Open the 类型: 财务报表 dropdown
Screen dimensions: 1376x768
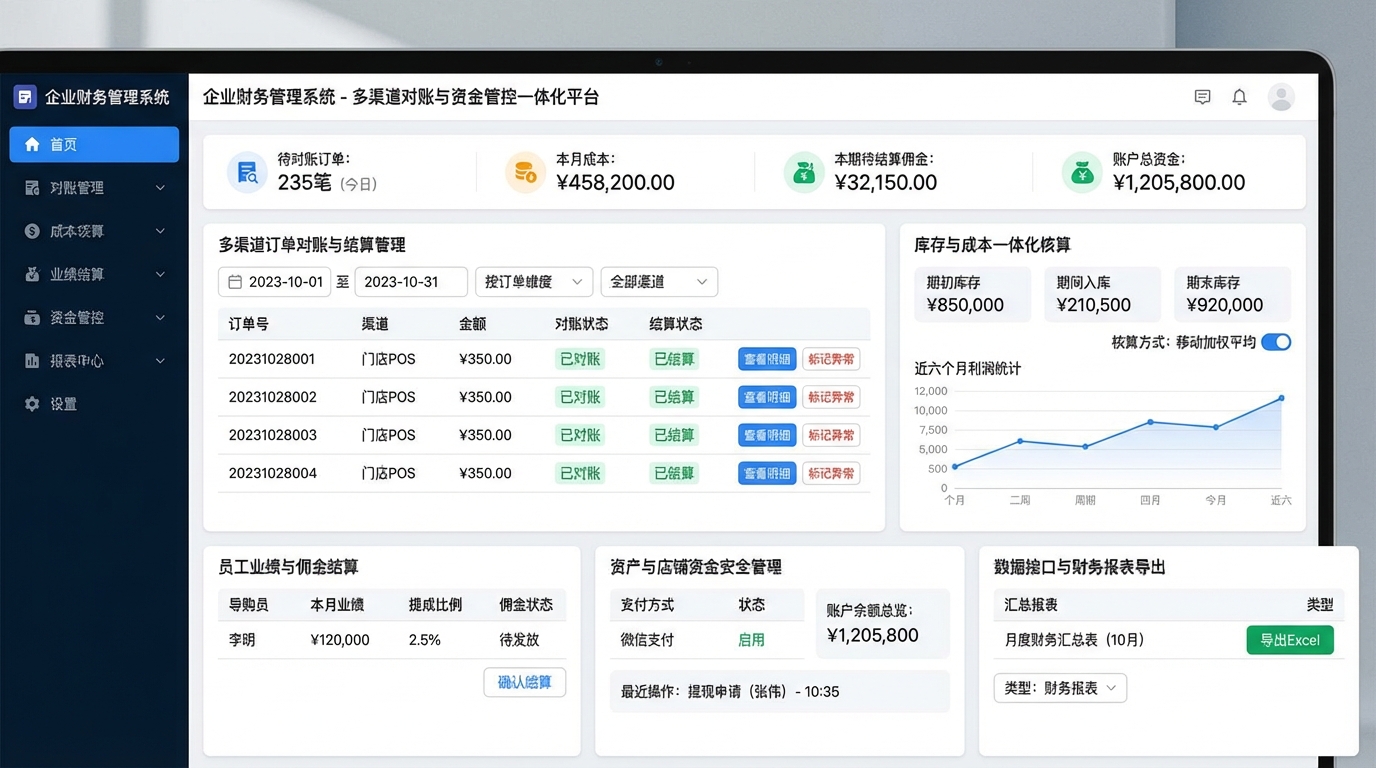(x=1060, y=688)
